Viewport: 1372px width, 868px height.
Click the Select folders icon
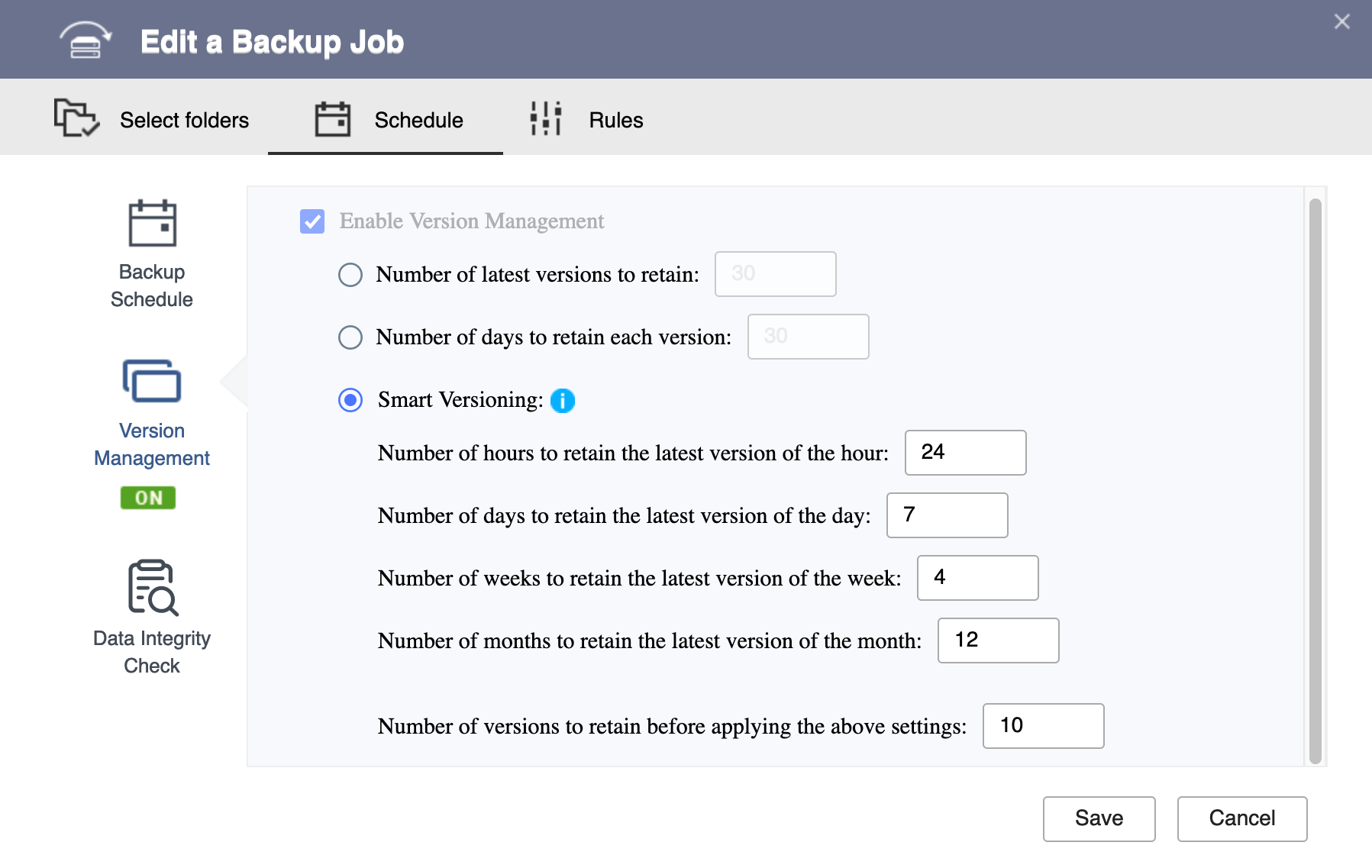coord(76,118)
